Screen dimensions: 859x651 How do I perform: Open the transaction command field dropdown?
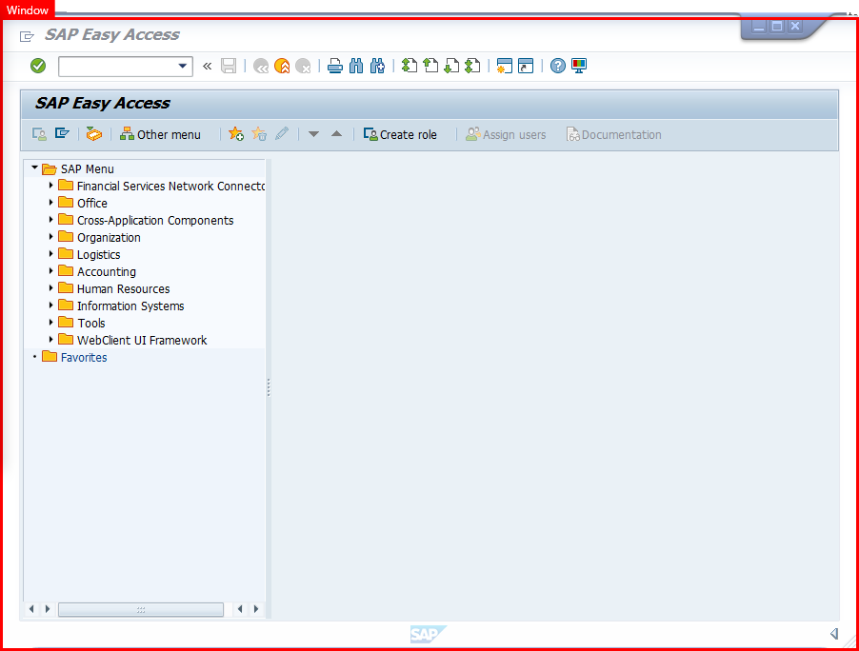182,66
